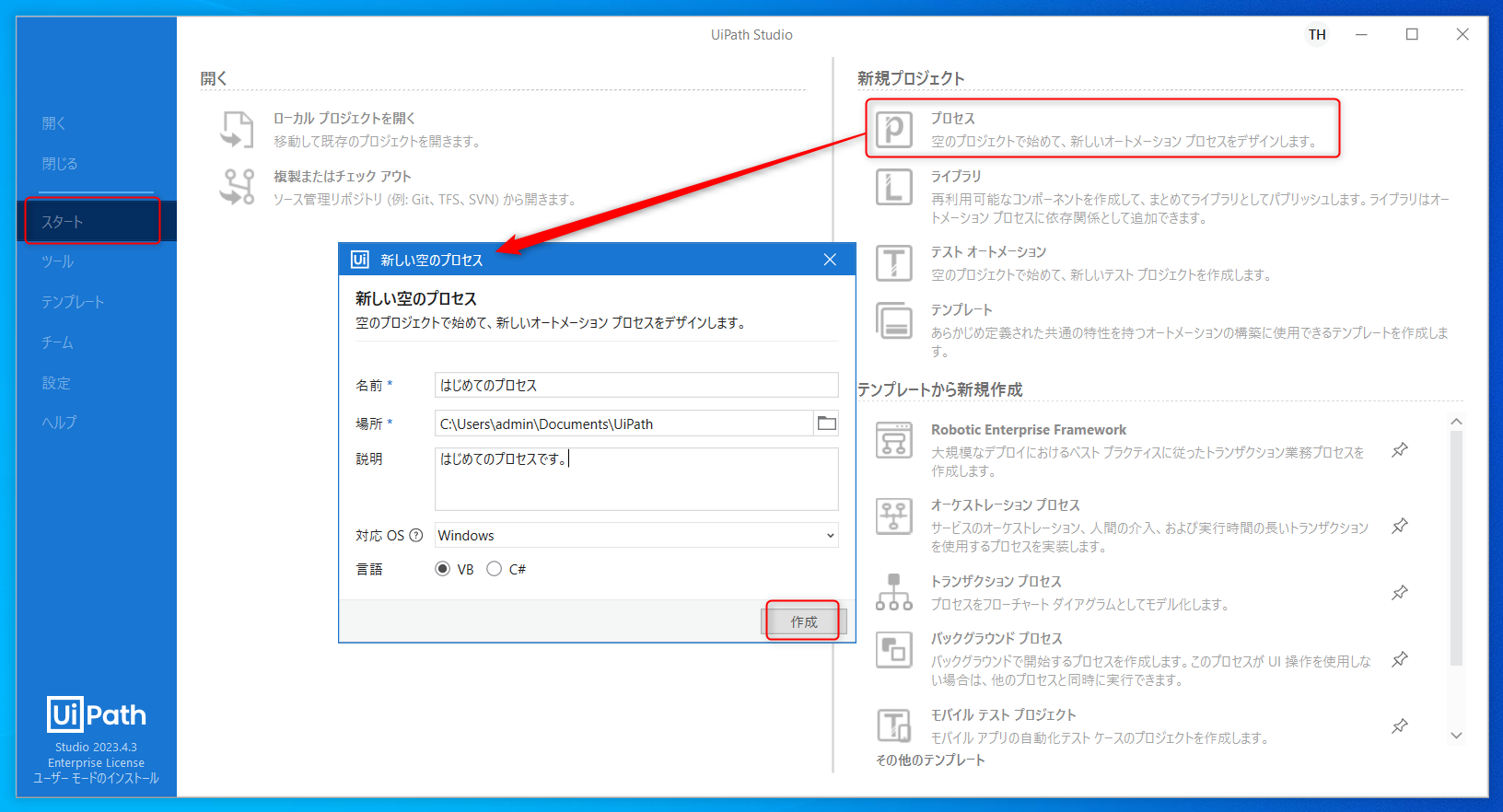Click the 作成 button in the dialog
Viewport: 1503px width, 812px height.
click(803, 621)
